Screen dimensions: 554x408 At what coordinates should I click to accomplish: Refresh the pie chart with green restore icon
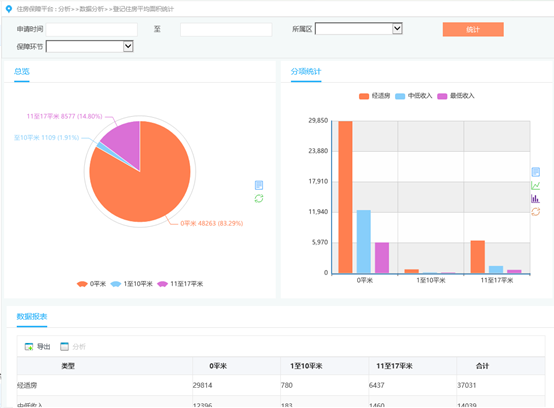coord(259,199)
